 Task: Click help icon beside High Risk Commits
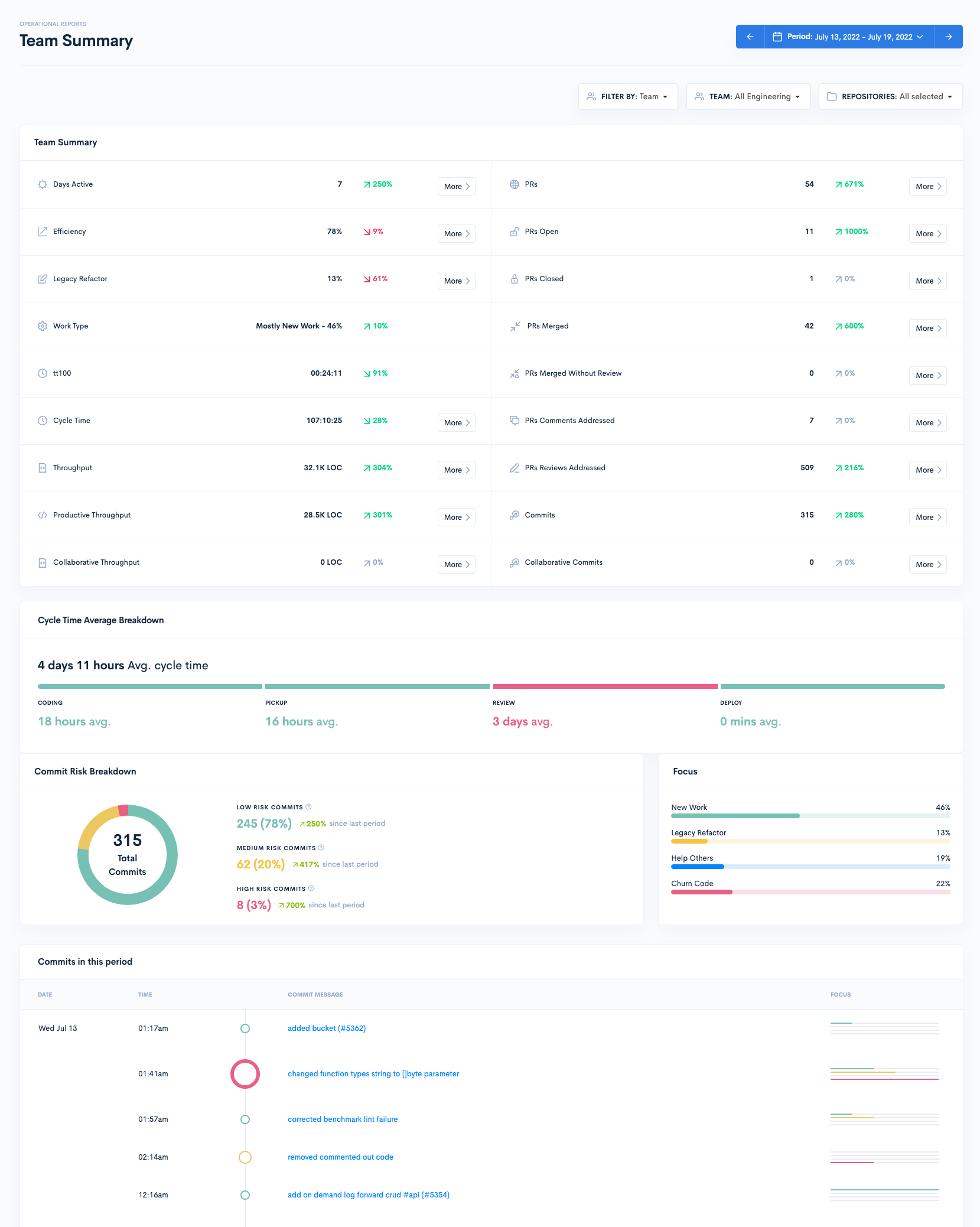pyautogui.click(x=311, y=888)
